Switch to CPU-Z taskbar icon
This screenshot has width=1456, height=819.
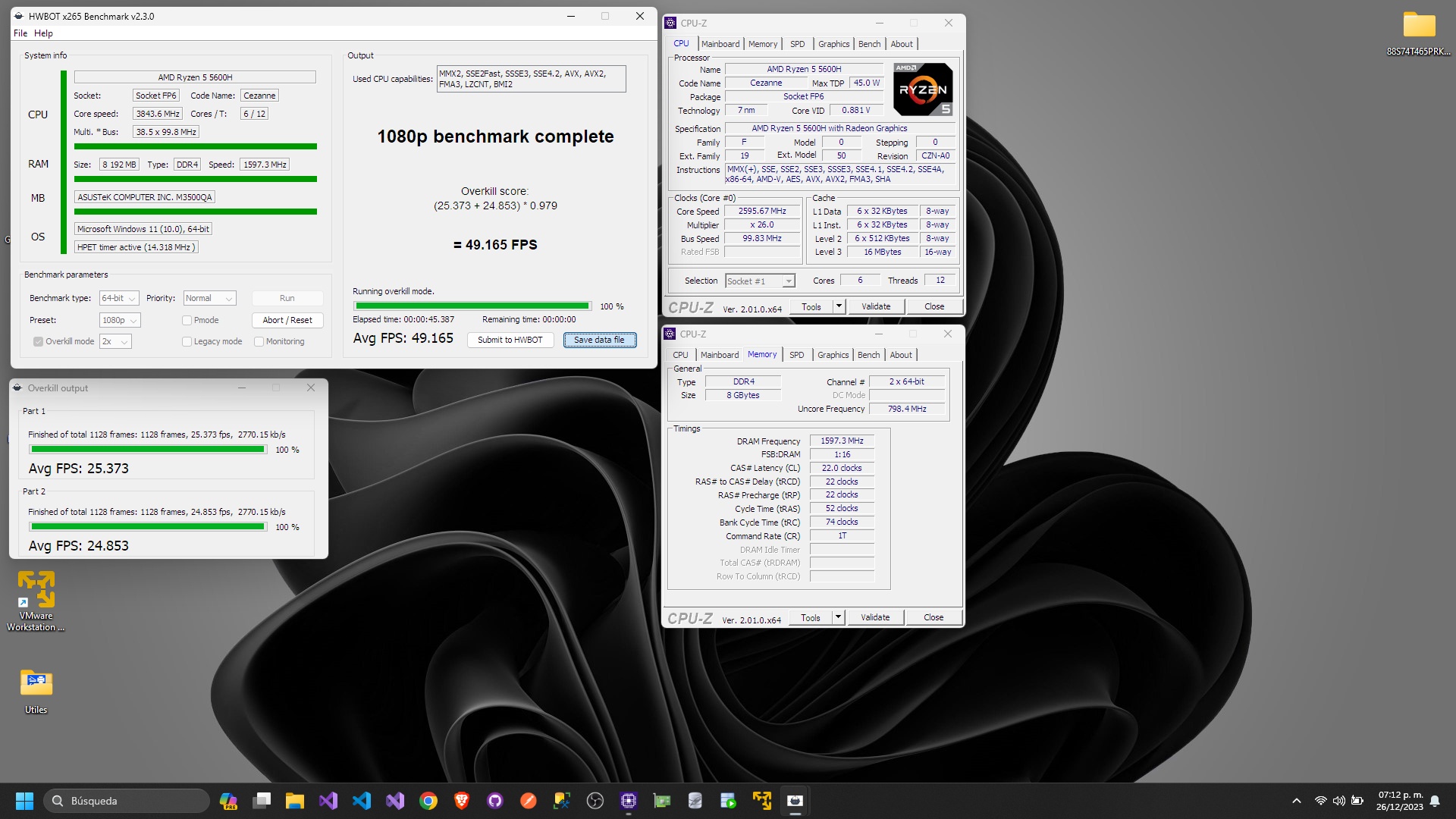click(629, 801)
